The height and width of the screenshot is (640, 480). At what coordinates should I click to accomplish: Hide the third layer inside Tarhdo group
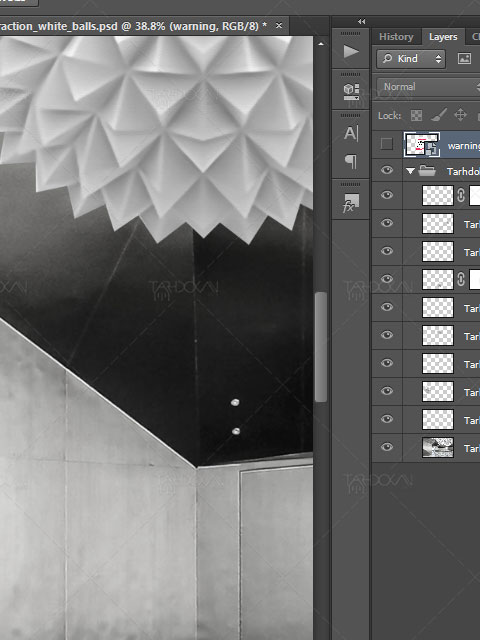pyautogui.click(x=387, y=251)
